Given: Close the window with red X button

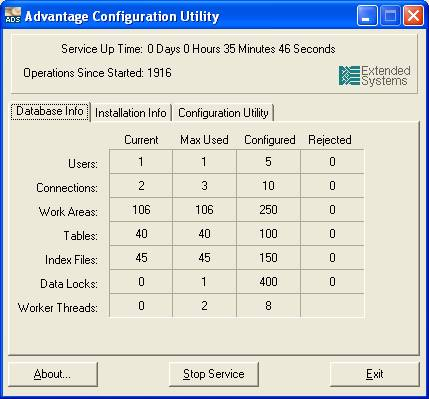Looking at the screenshot, I should tap(413, 15).
